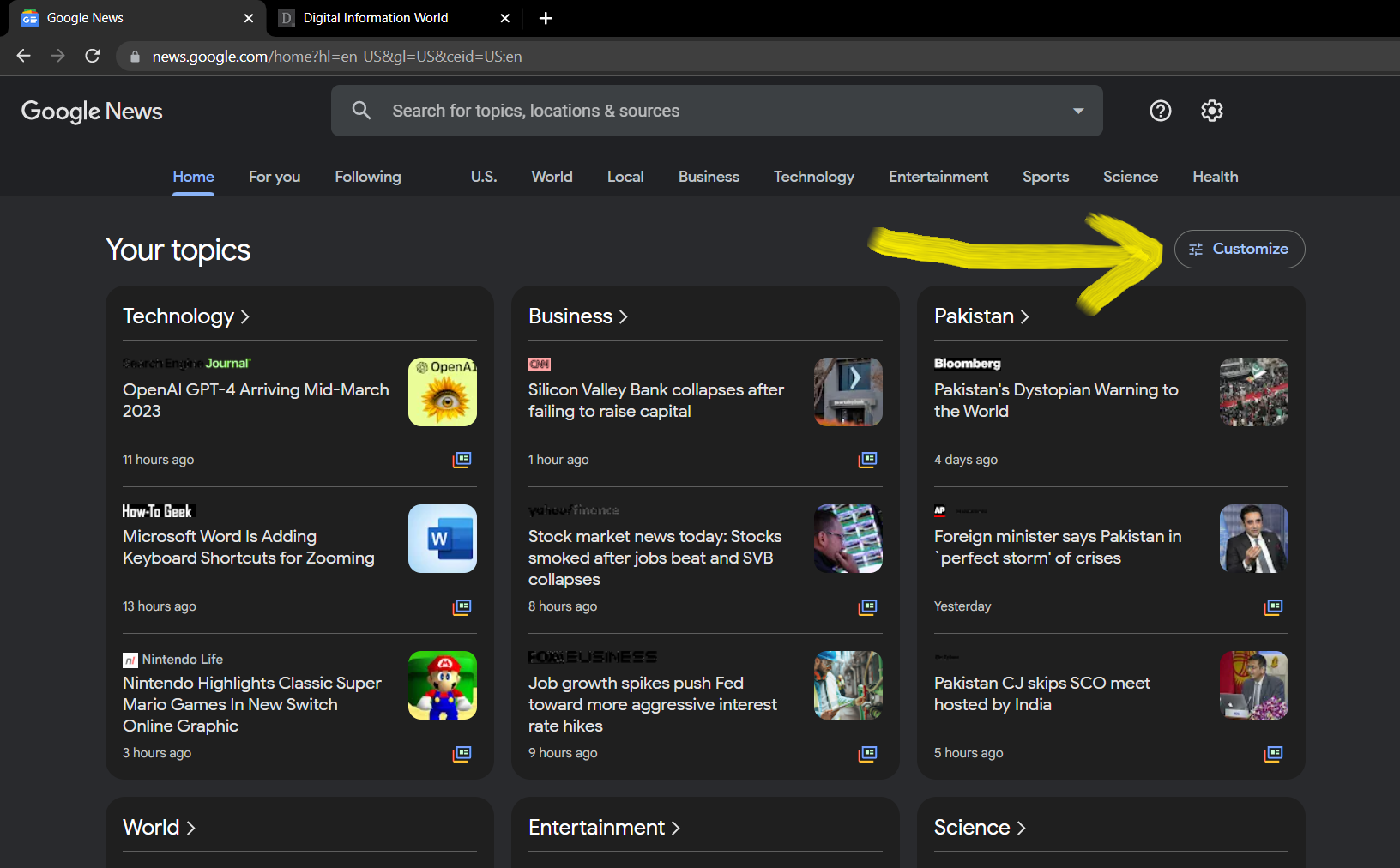This screenshot has width=1400, height=868.
Task: Open full coverage for Job growth story
Action: (868, 754)
